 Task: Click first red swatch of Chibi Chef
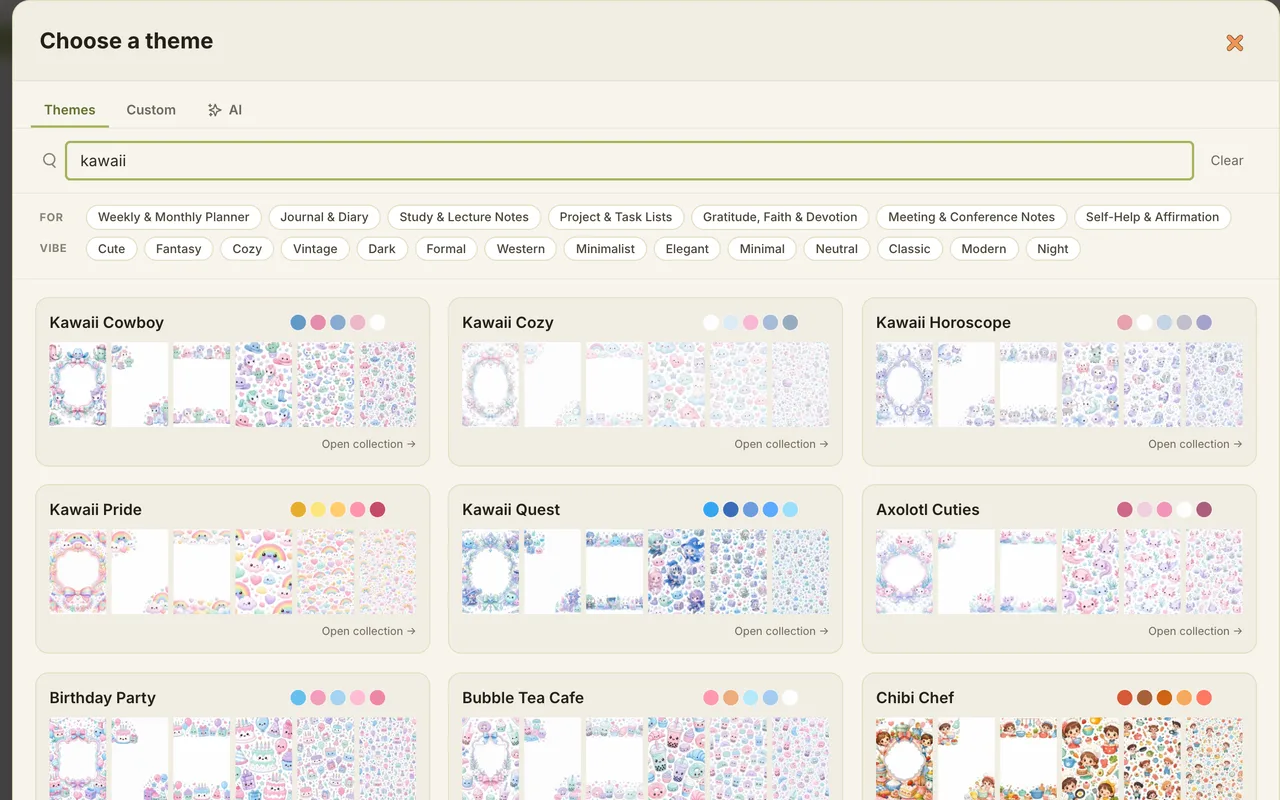click(x=1125, y=697)
